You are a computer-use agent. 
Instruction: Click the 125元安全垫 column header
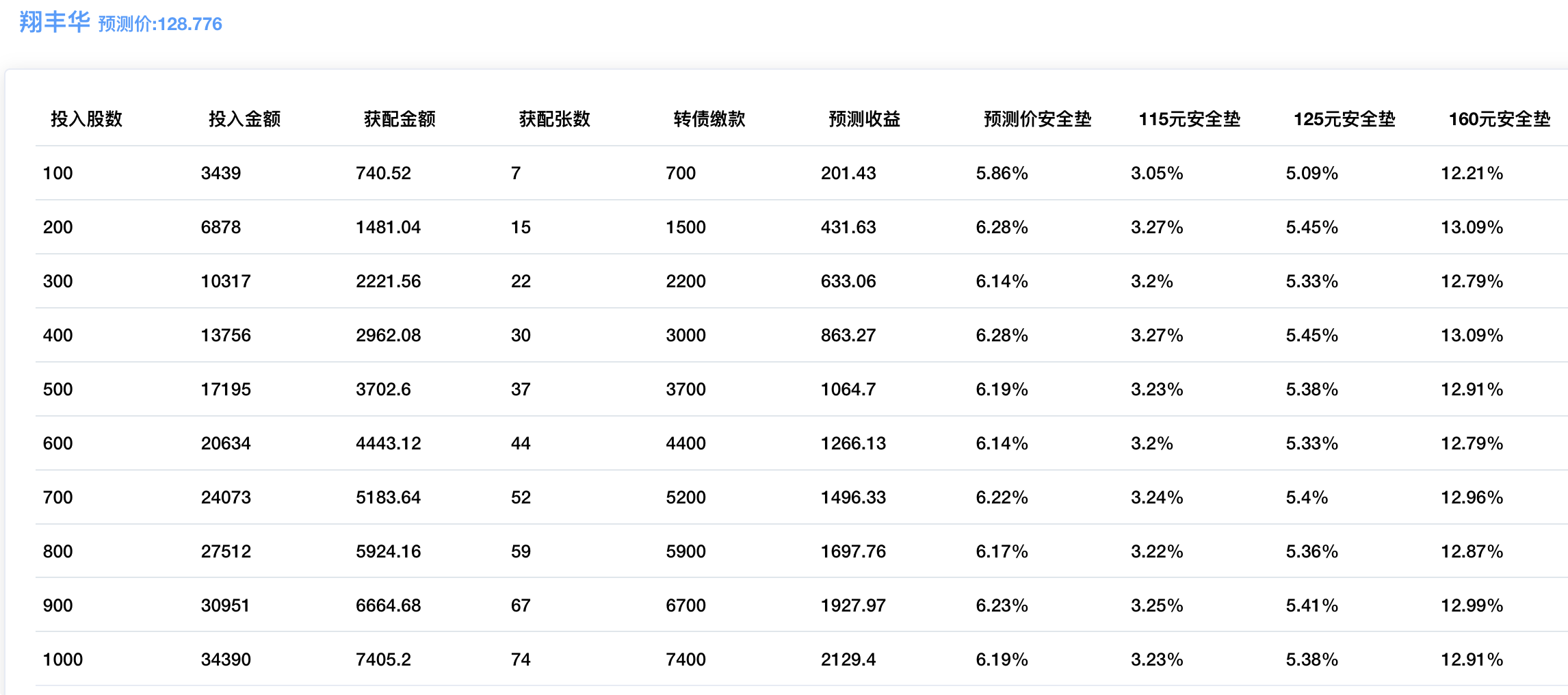coord(1344,119)
